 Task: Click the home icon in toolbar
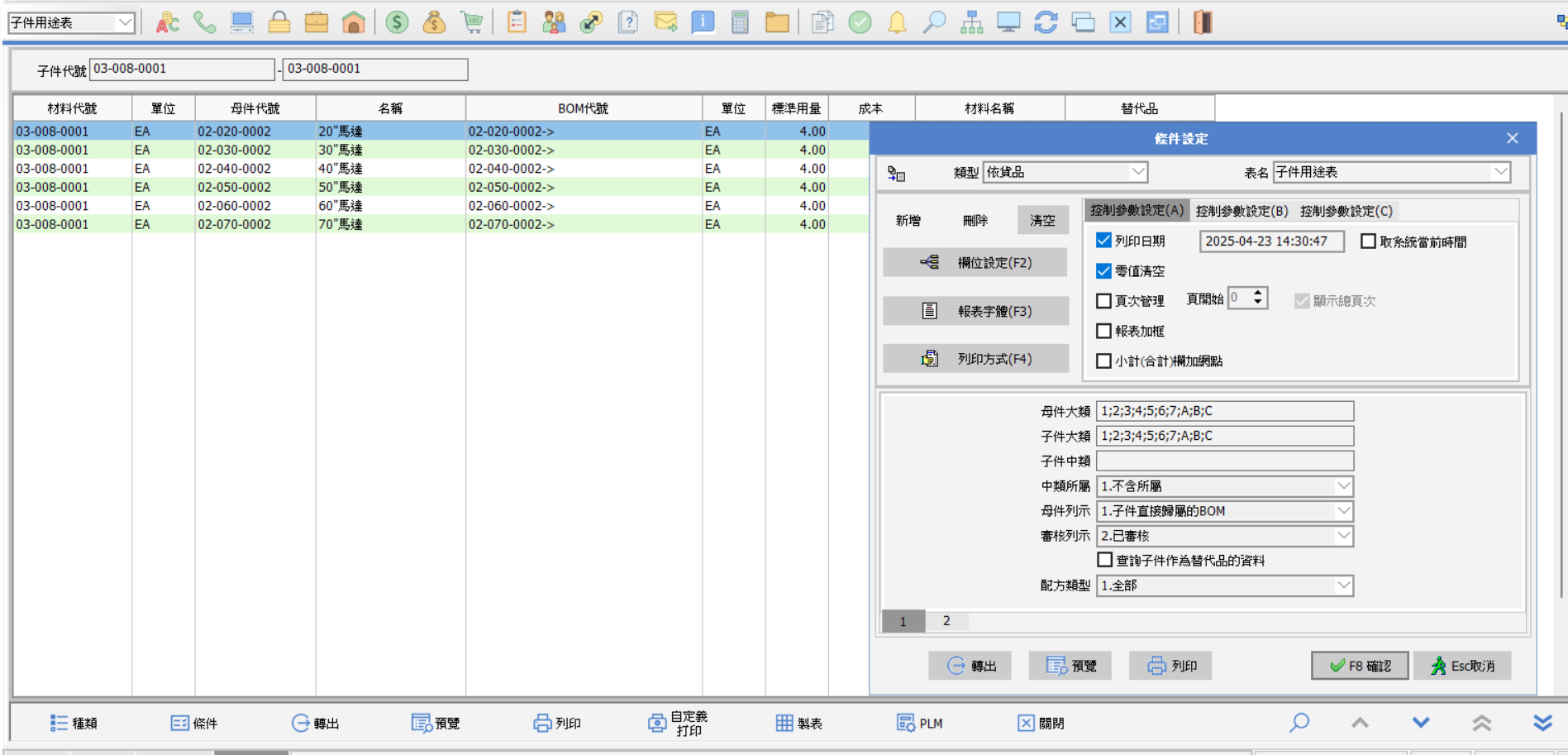[x=354, y=22]
